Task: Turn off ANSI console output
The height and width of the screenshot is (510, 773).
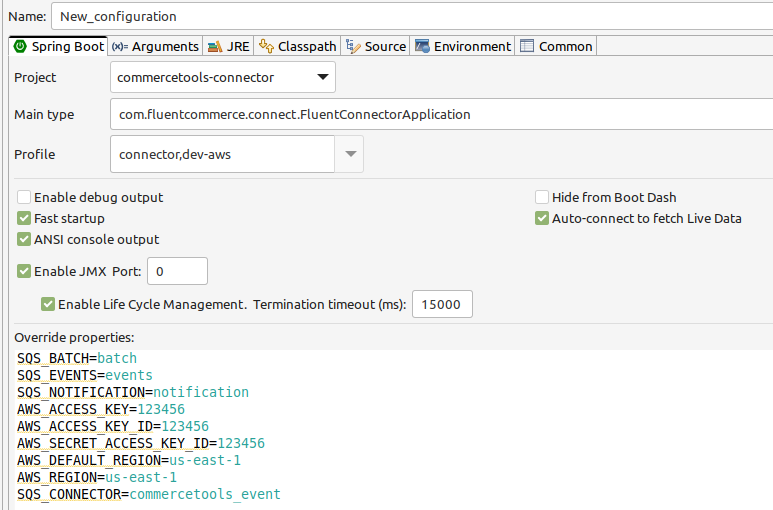Action: click(x=25, y=239)
